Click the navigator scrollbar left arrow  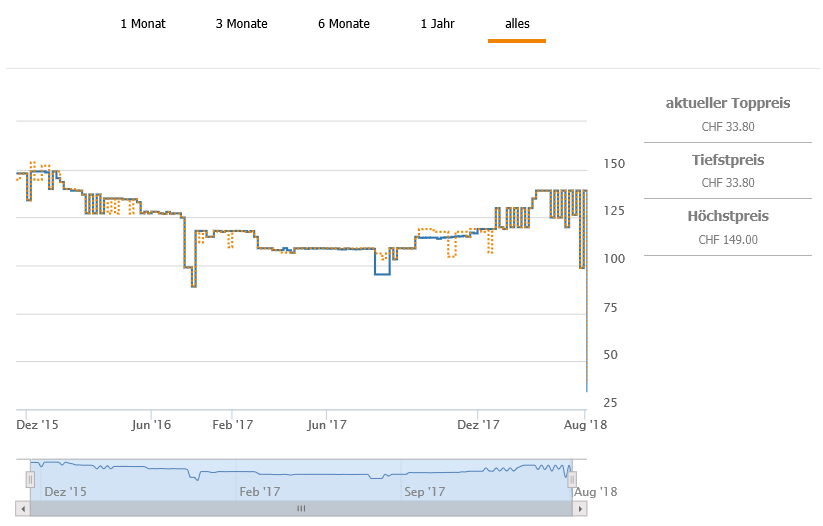coord(24,509)
